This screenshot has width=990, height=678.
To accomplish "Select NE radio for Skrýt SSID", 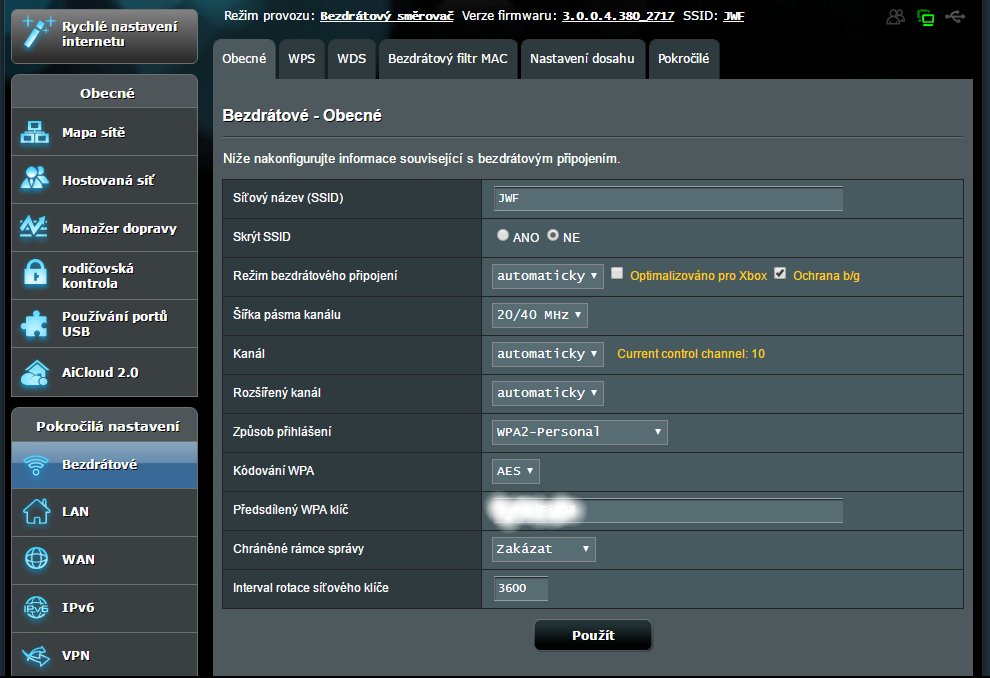I will click(552, 237).
